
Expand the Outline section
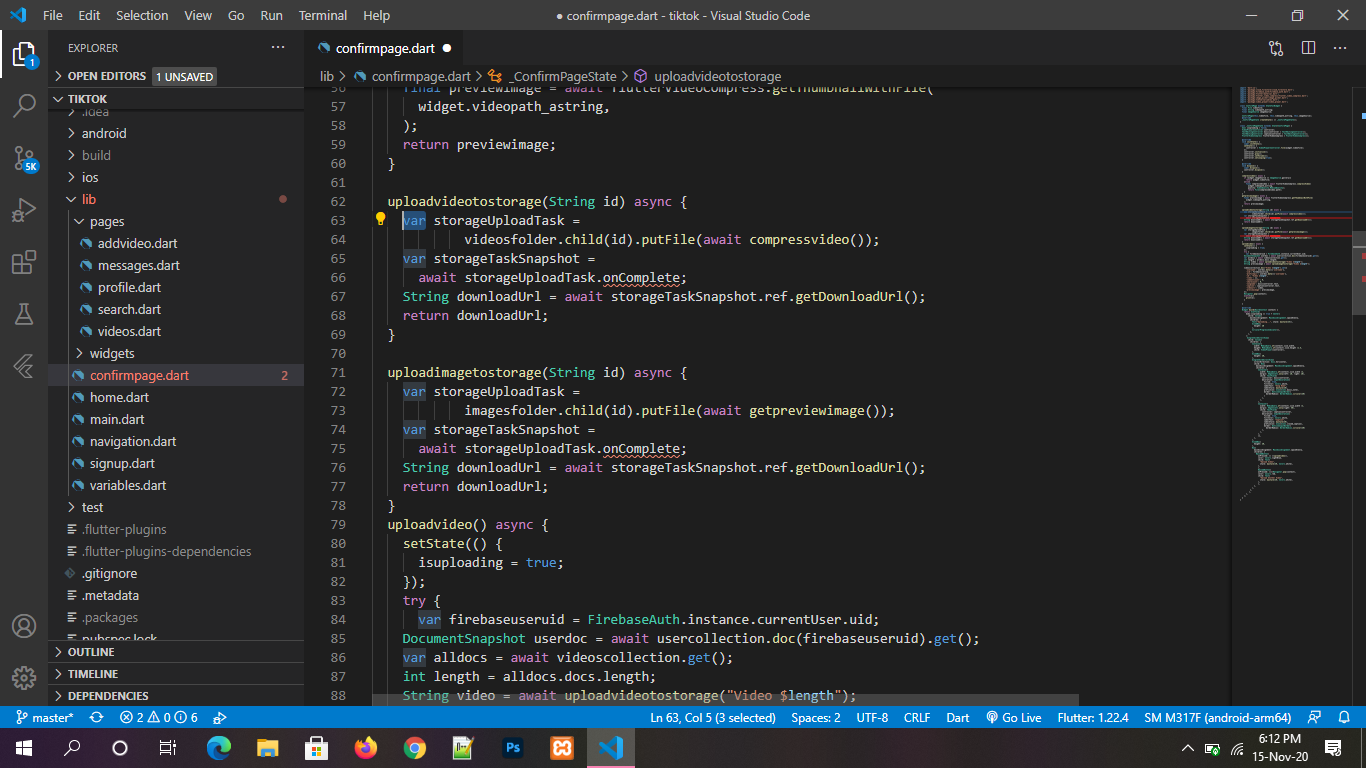click(x=176, y=652)
